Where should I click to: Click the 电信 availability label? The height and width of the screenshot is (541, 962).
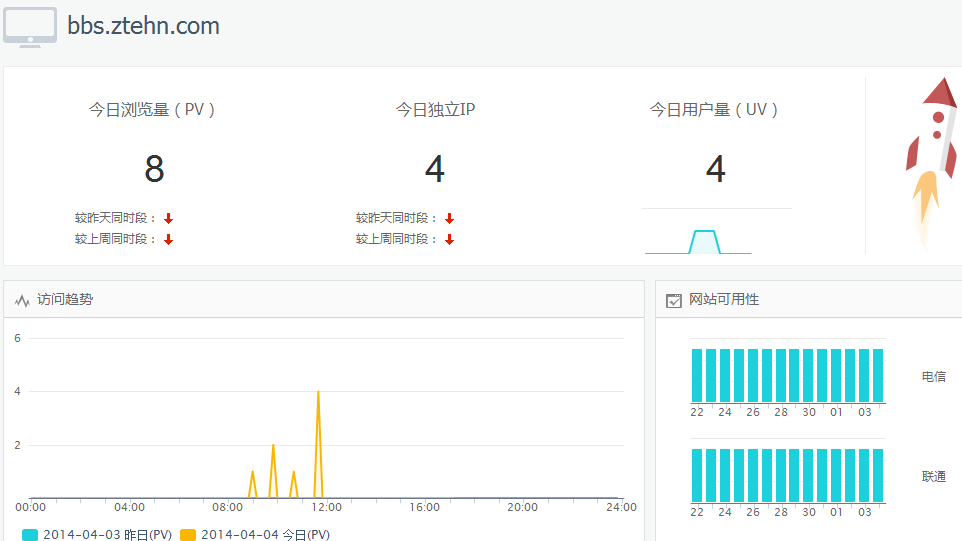pos(934,377)
